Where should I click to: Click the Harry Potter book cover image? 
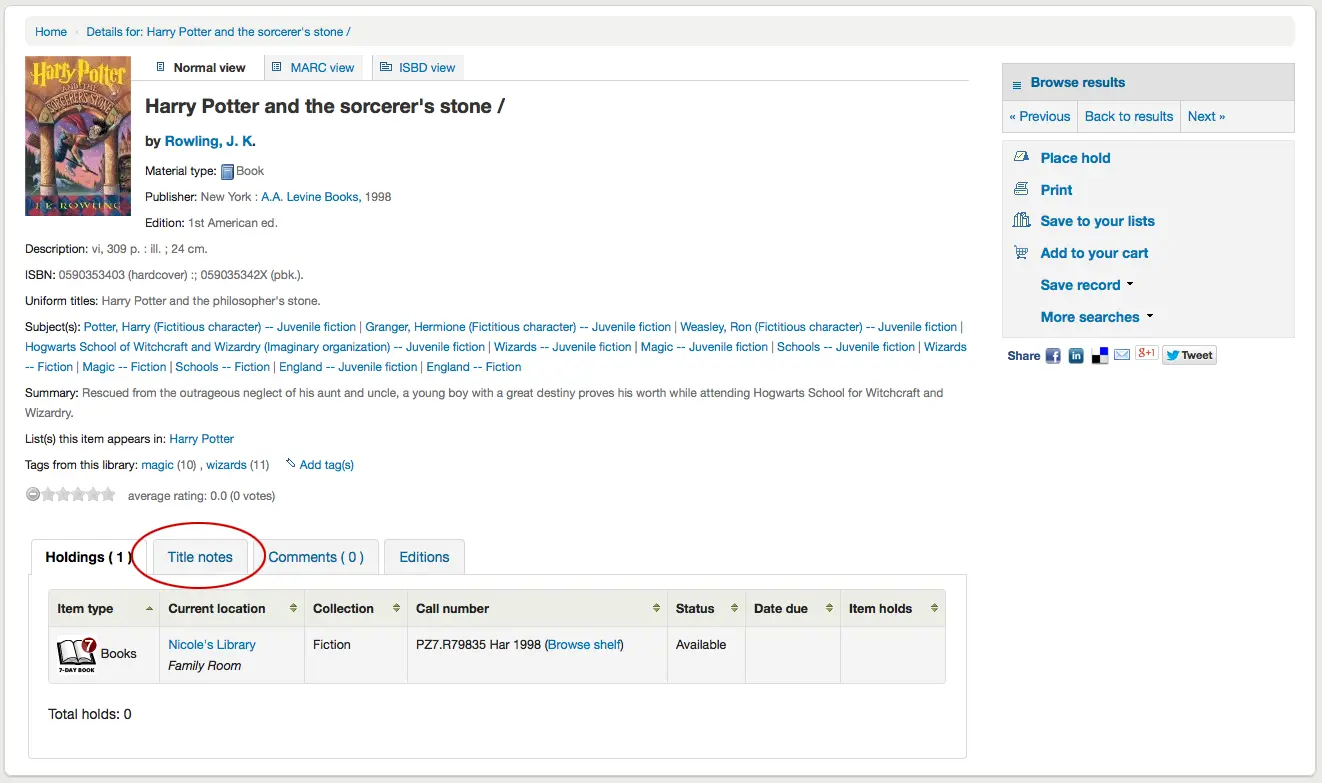coord(78,136)
